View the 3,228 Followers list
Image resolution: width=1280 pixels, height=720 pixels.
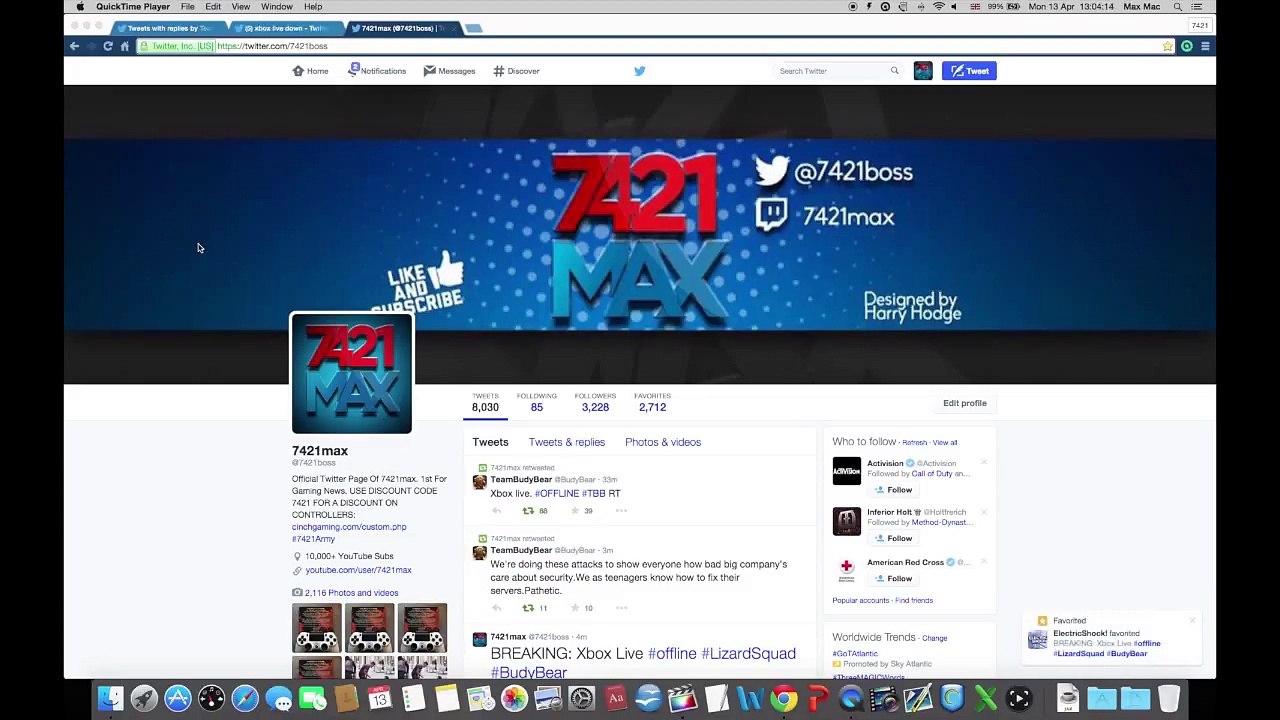coord(596,402)
